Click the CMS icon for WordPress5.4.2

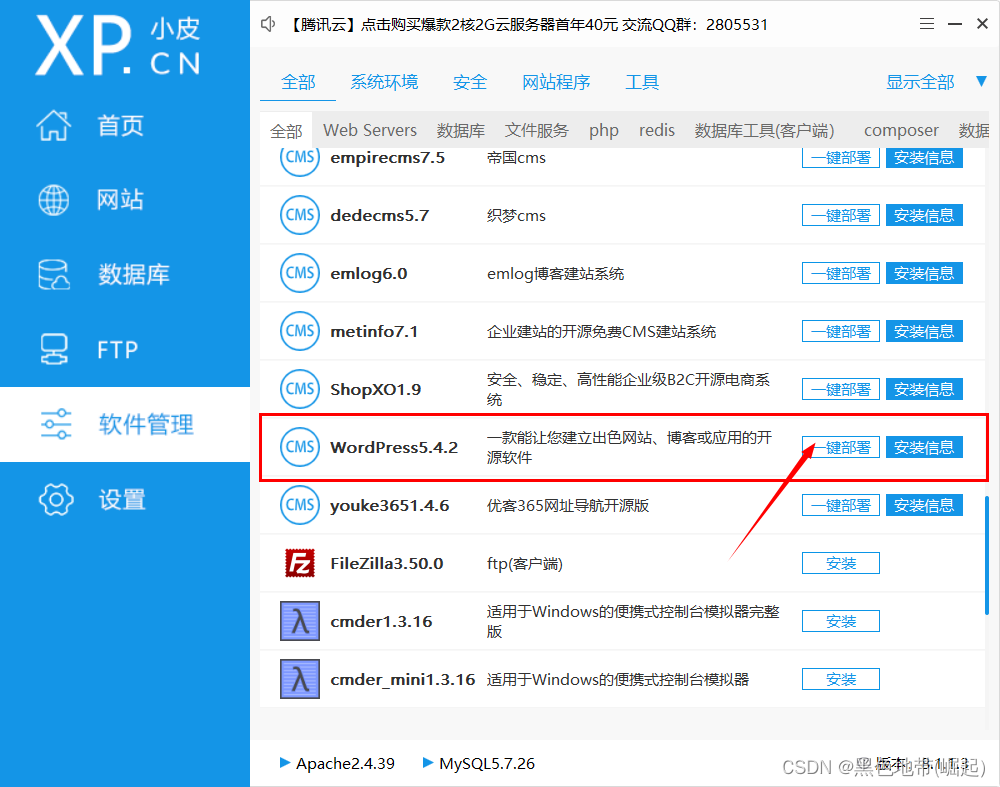click(300, 448)
